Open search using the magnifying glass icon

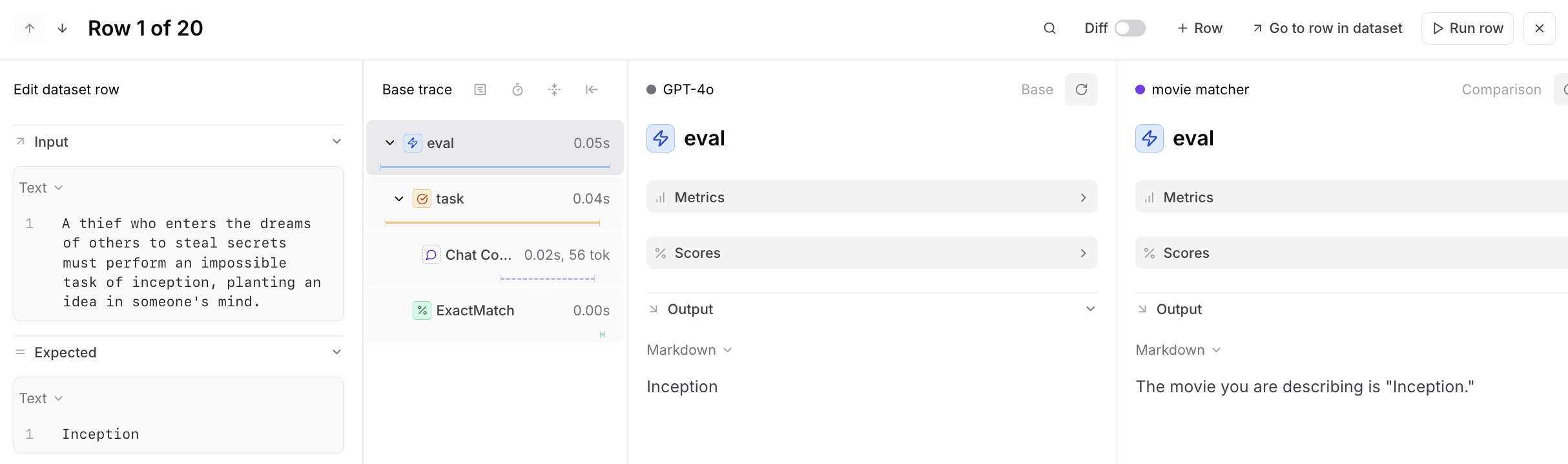tap(1049, 28)
